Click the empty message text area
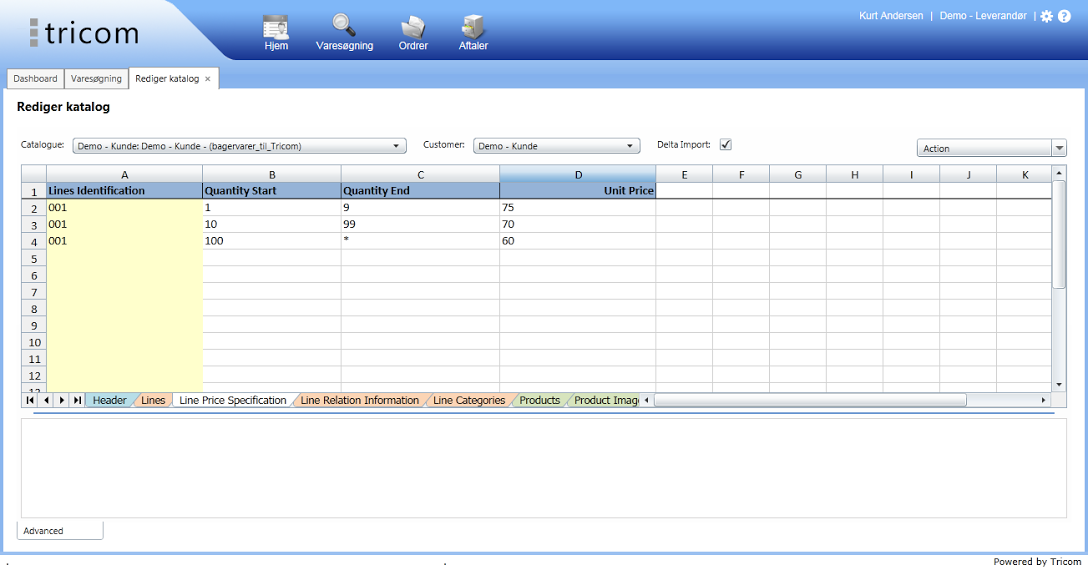Image resolution: width=1088 pixels, height=570 pixels. [543, 468]
